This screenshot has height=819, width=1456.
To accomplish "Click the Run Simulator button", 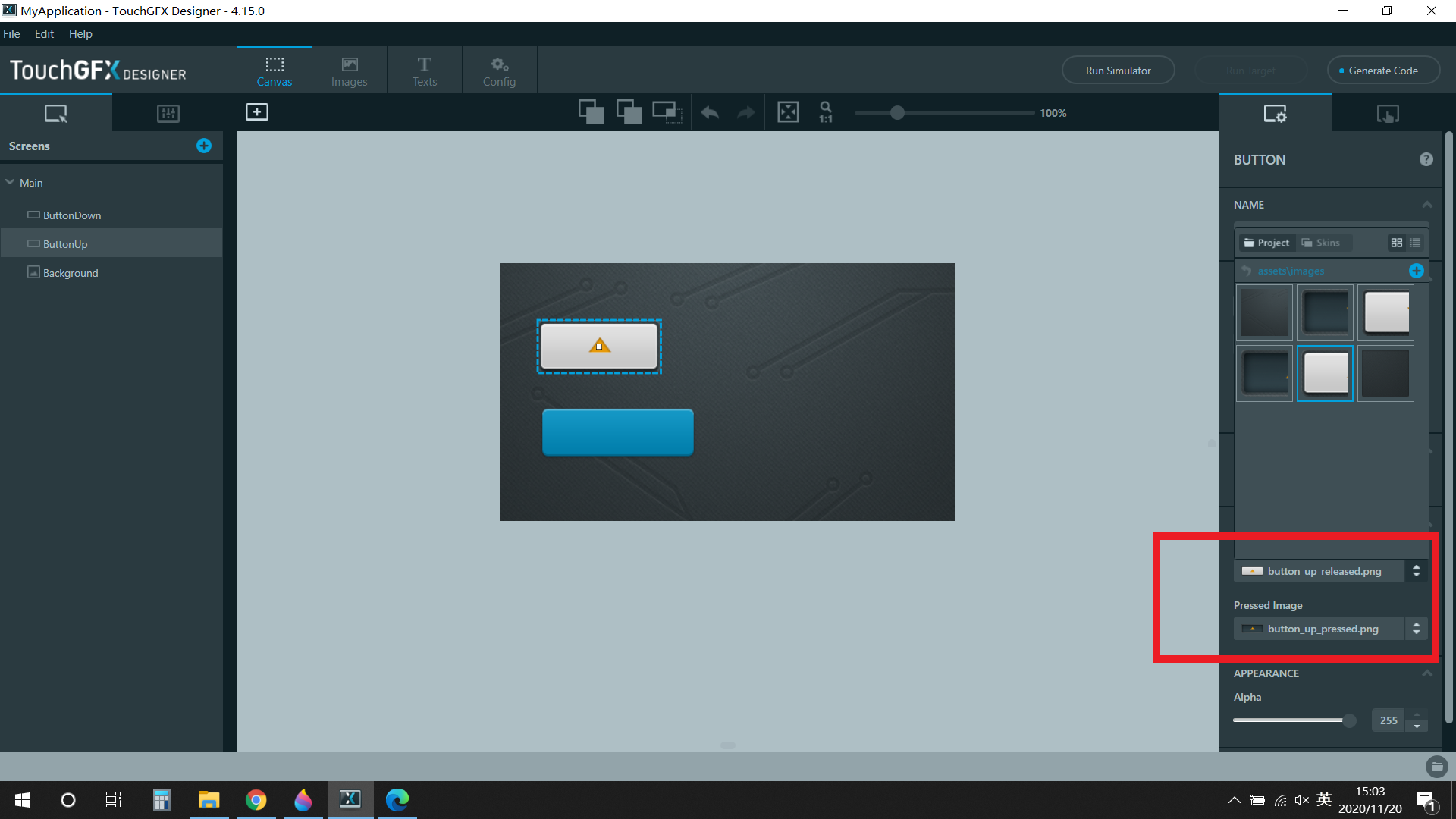I will point(1118,71).
